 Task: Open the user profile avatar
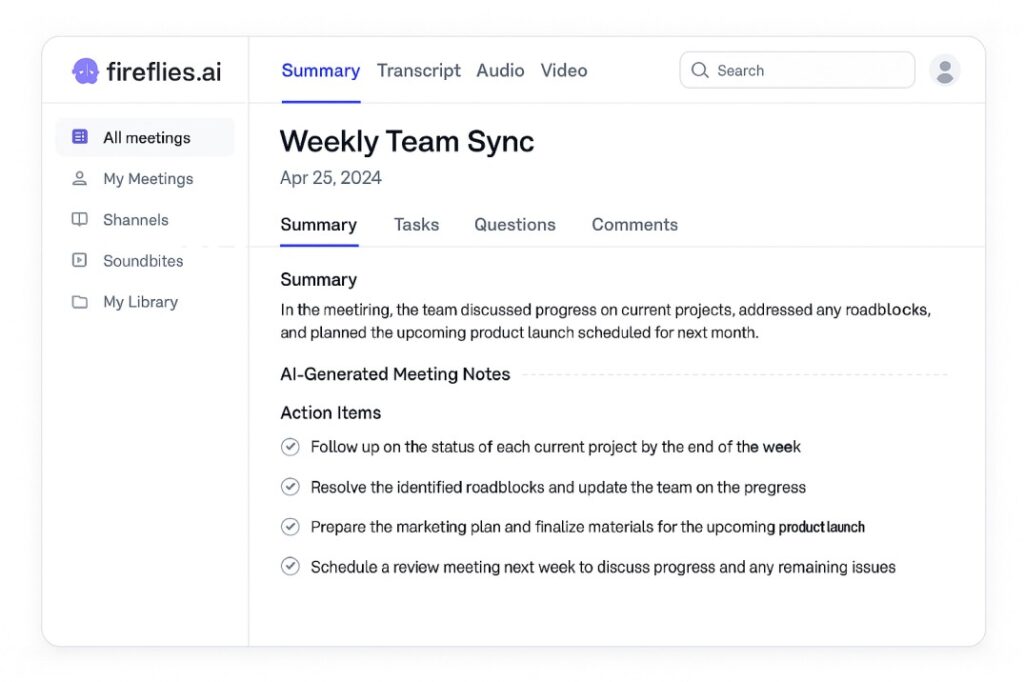coord(944,70)
